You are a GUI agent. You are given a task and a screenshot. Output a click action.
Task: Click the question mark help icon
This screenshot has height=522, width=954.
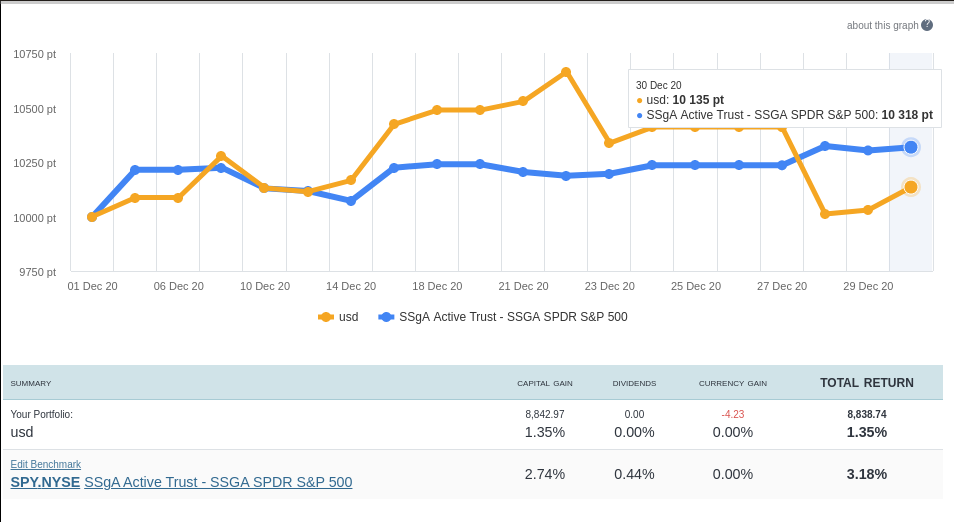pyautogui.click(x=927, y=25)
